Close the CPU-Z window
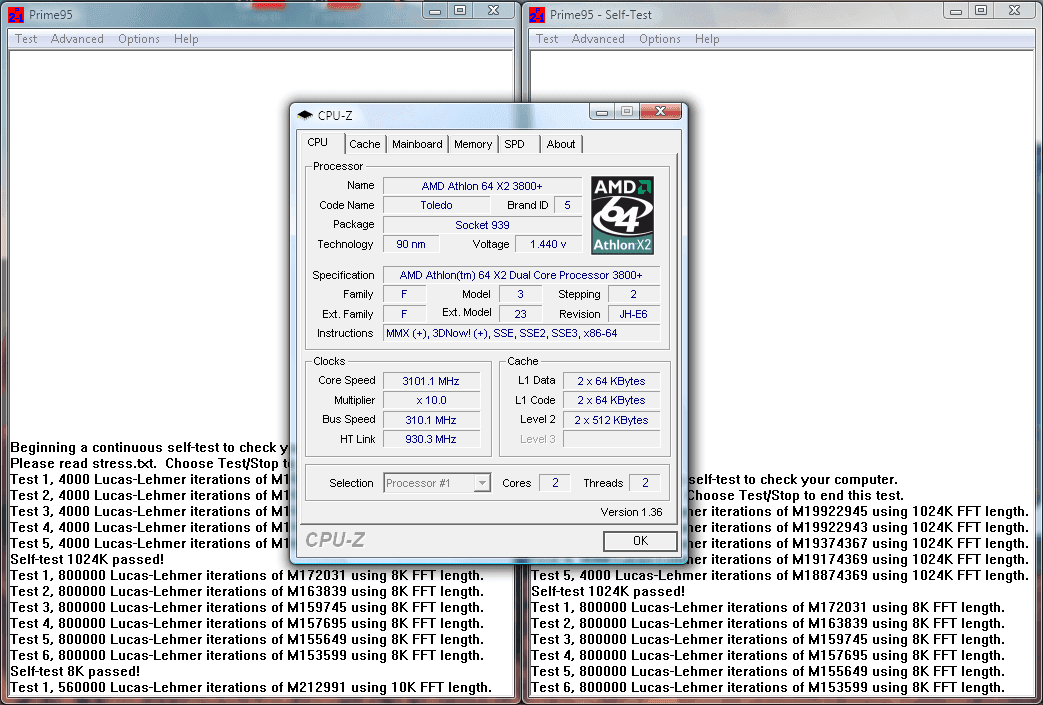Screen dimensions: 1043x705 (x=660, y=111)
